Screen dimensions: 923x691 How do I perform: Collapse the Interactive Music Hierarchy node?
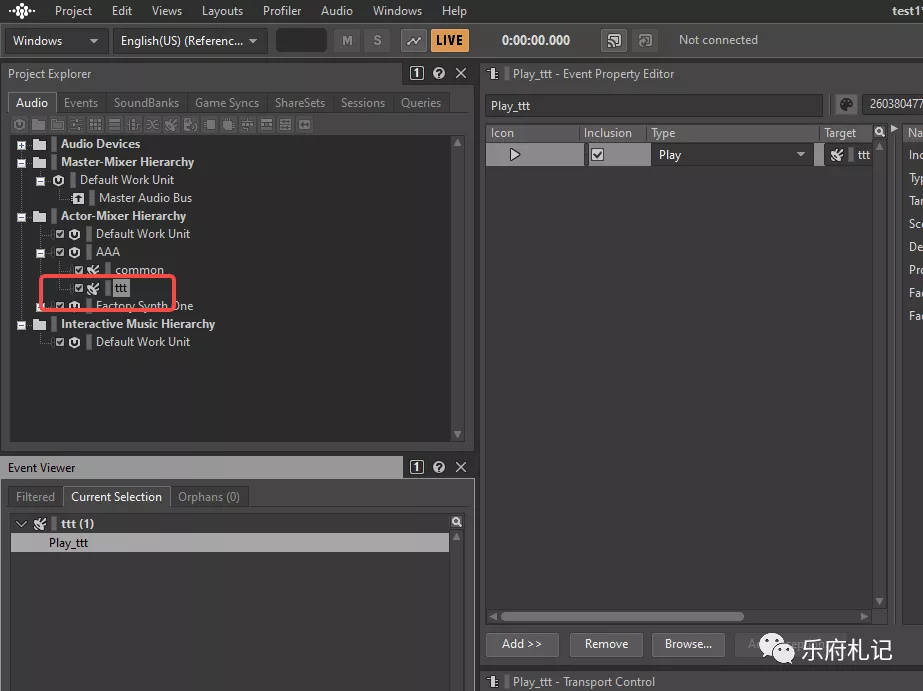tap(22, 325)
